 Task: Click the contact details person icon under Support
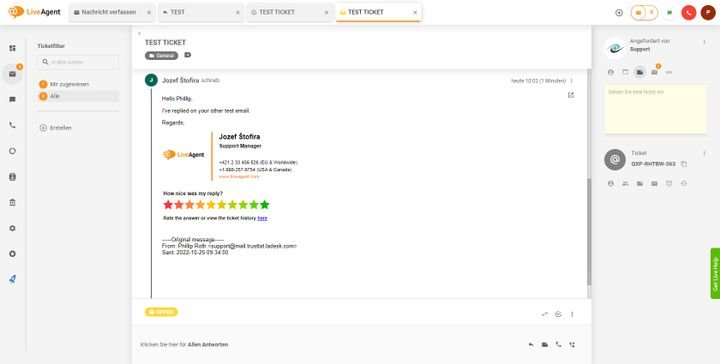point(611,72)
